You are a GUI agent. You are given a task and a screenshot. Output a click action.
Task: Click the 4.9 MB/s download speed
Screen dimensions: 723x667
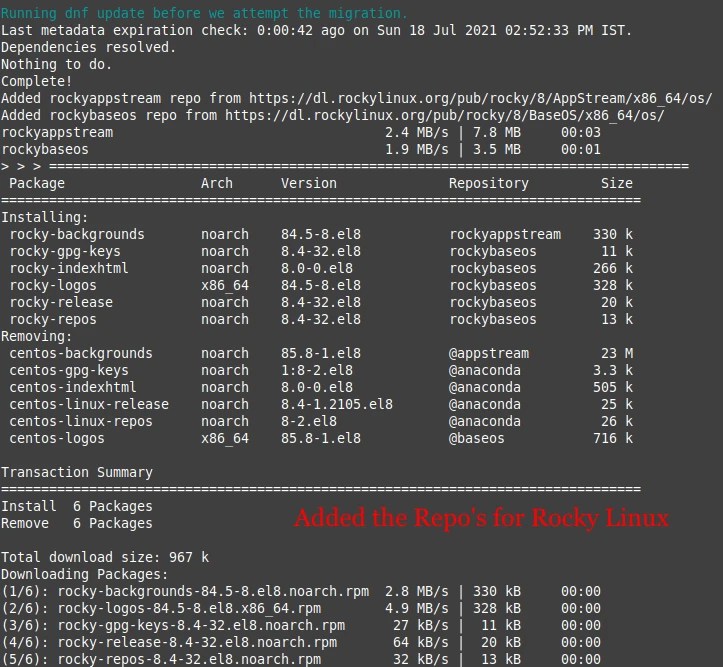click(416, 609)
